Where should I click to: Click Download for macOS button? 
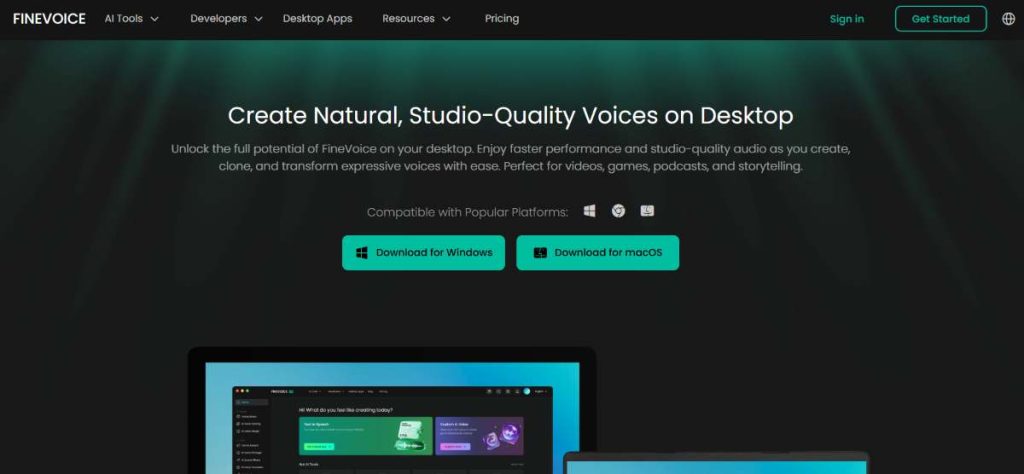[x=598, y=253]
